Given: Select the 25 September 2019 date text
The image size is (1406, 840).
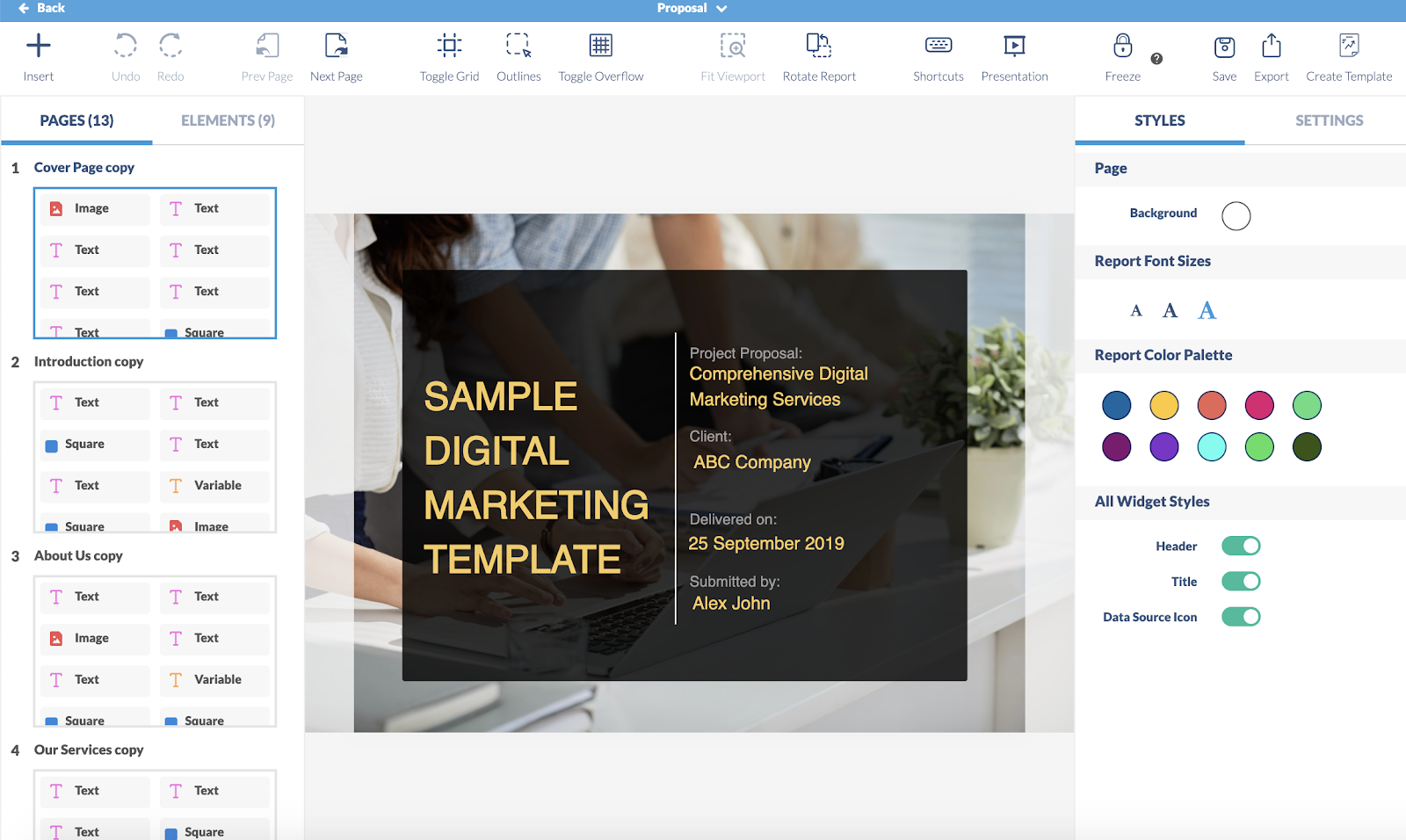Looking at the screenshot, I should pos(766,543).
